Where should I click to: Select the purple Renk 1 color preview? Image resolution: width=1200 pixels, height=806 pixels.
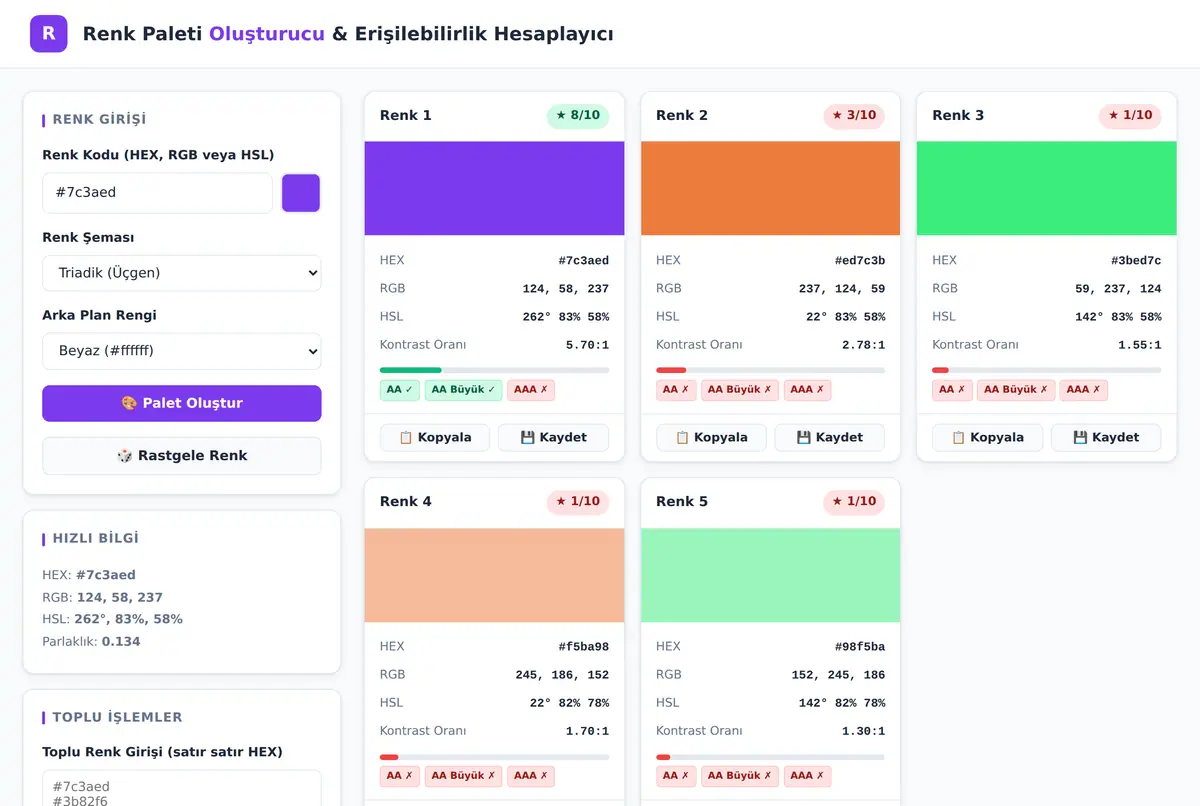(x=495, y=188)
